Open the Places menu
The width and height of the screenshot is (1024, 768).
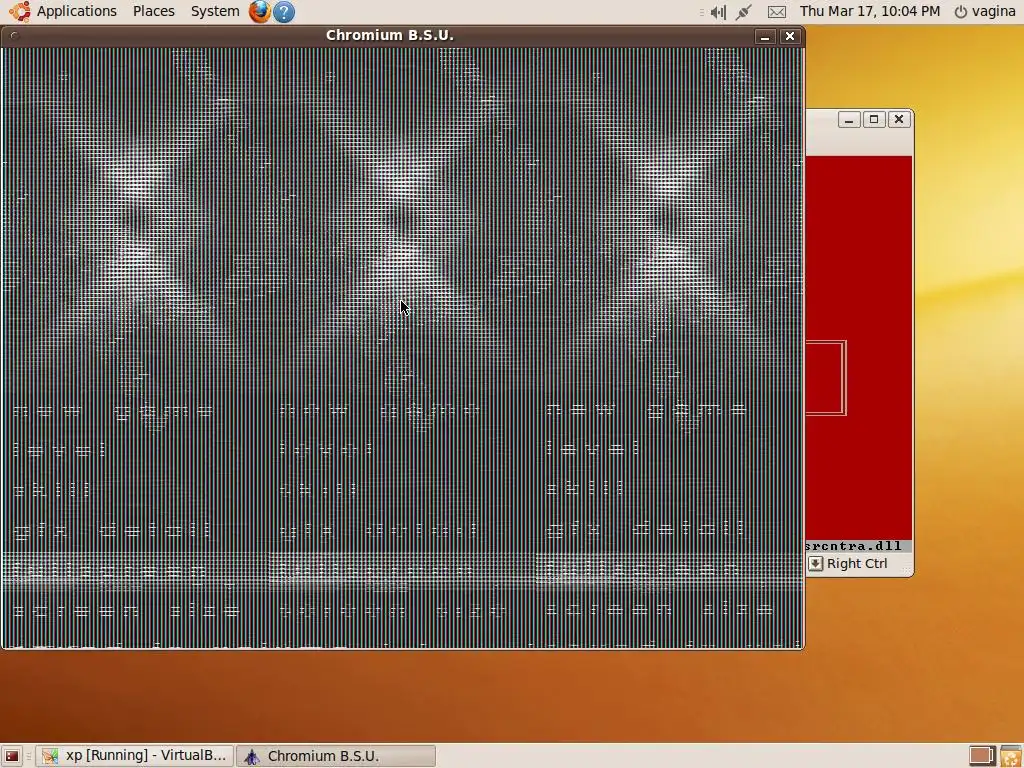point(153,11)
